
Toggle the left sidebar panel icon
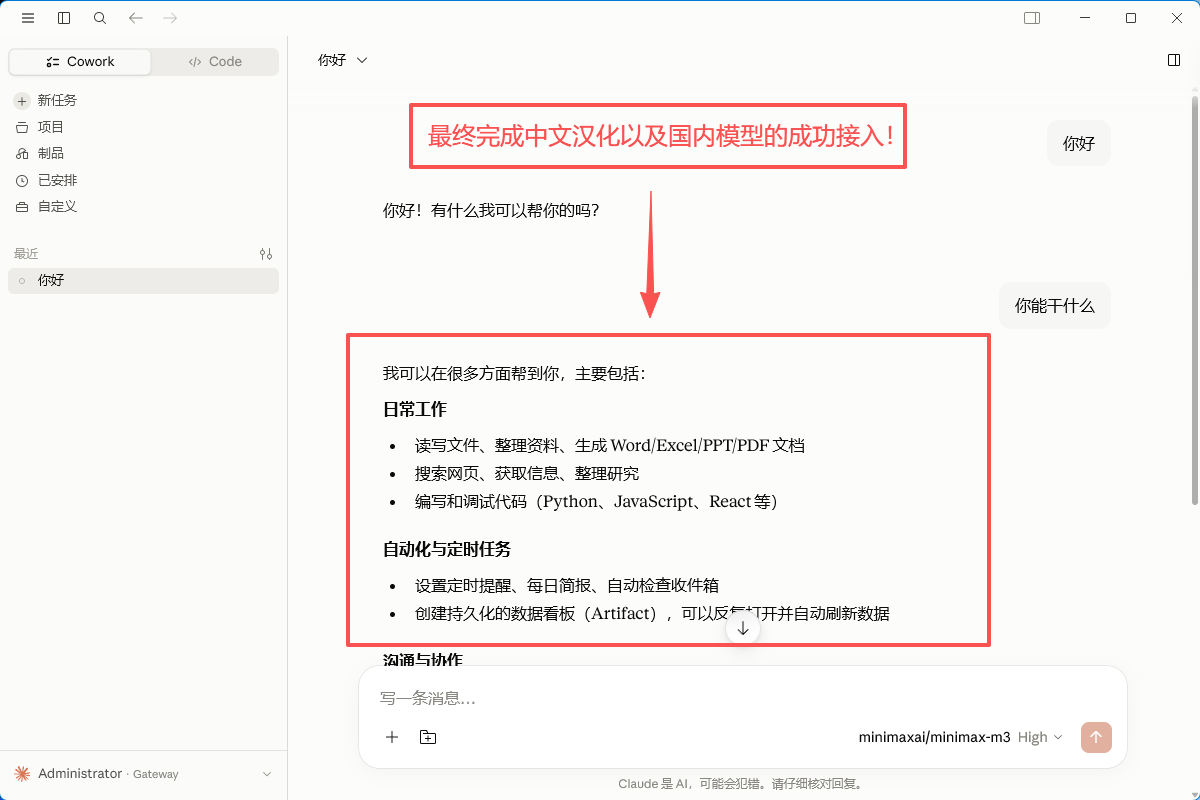(x=64, y=18)
